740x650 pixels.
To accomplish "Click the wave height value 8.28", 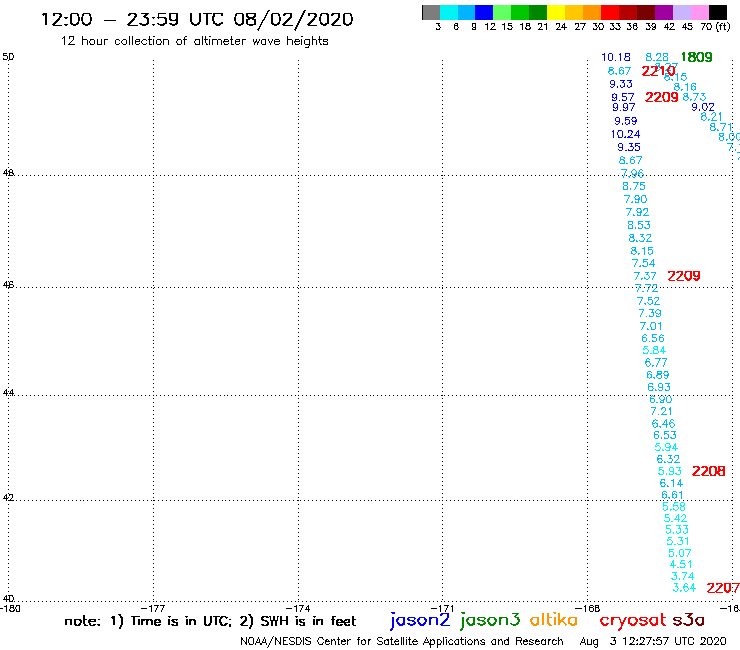I will click(657, 57).
